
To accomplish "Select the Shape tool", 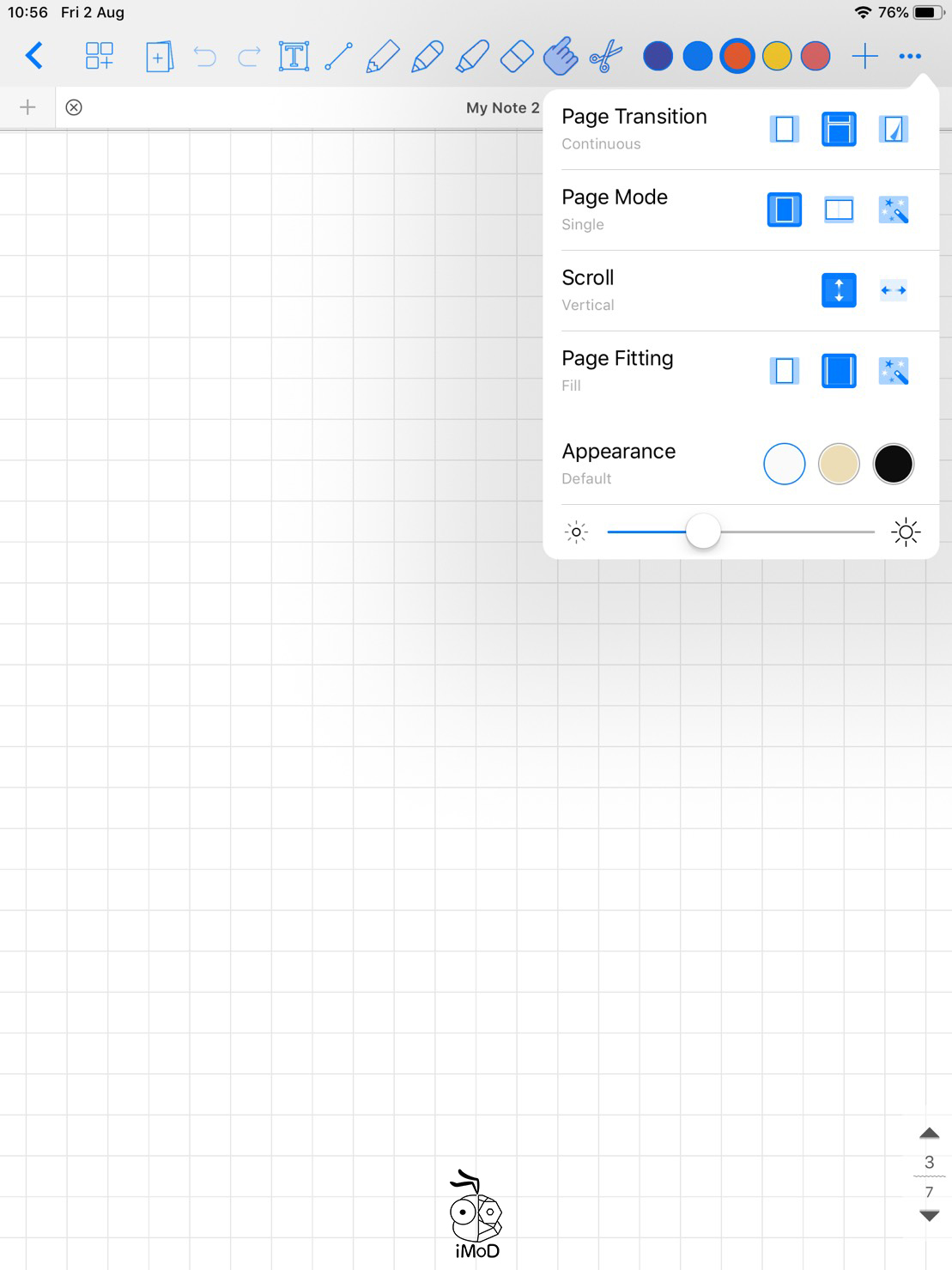I will tap(338, 55).
